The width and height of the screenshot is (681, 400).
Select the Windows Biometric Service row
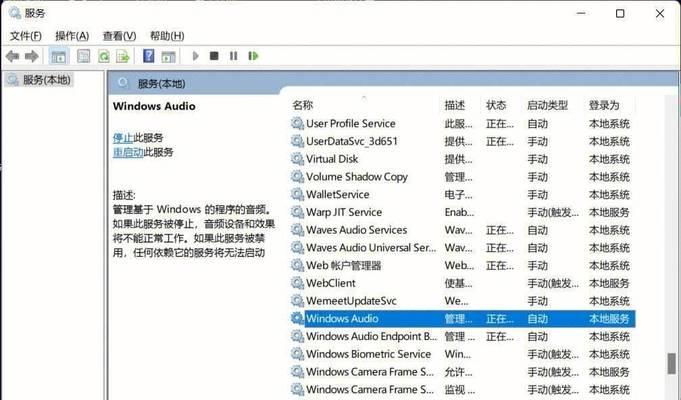tap(463, 354)
